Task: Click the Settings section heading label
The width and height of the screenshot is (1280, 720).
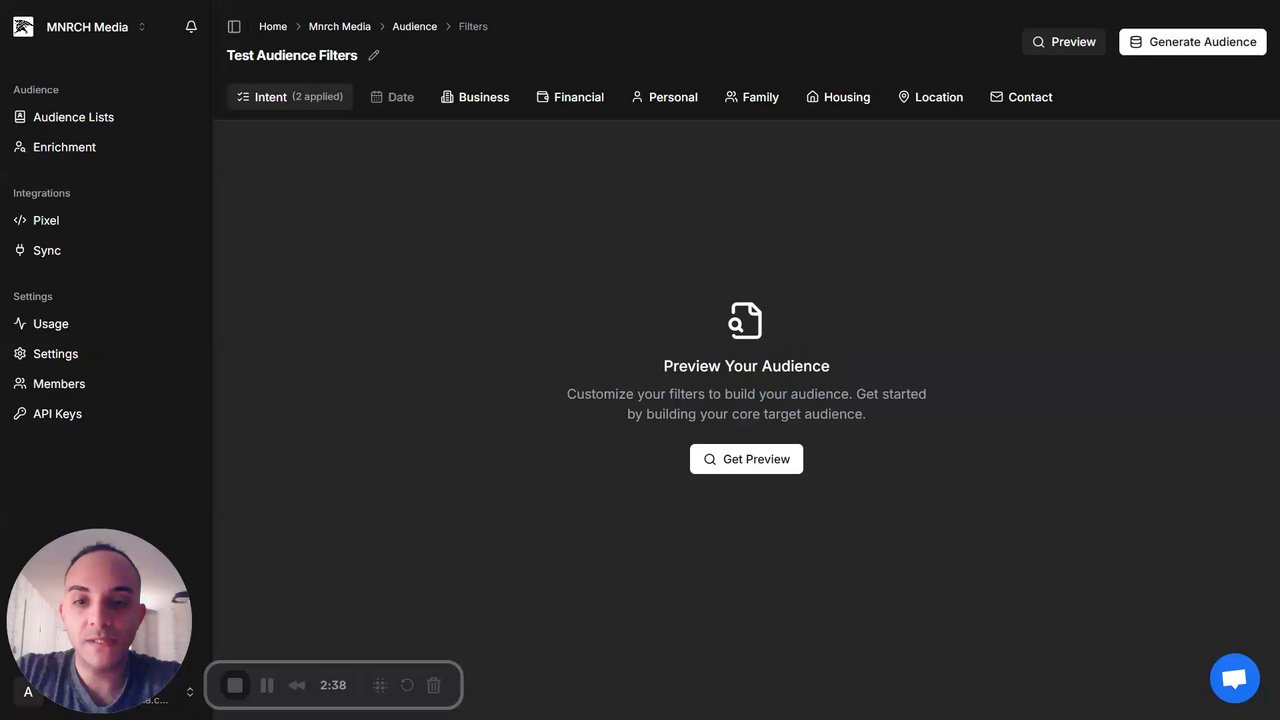Action: [33, 297]
